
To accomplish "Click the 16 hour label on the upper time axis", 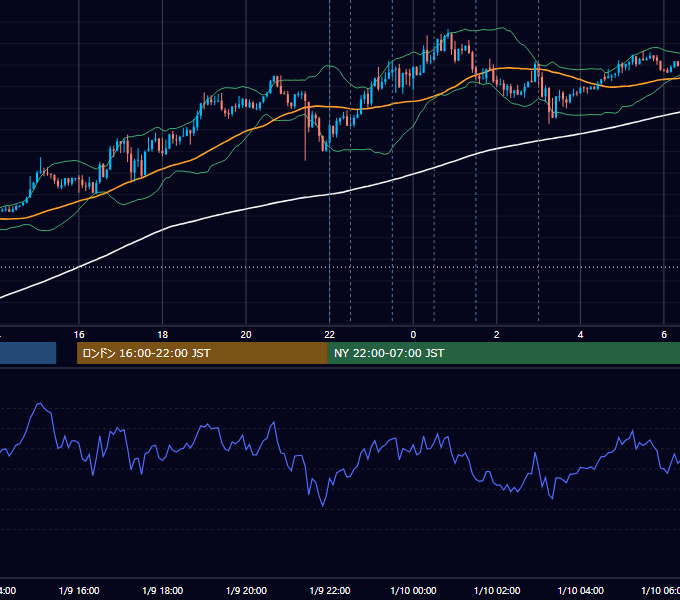I will pyautogui.click(x=79, y=335).
